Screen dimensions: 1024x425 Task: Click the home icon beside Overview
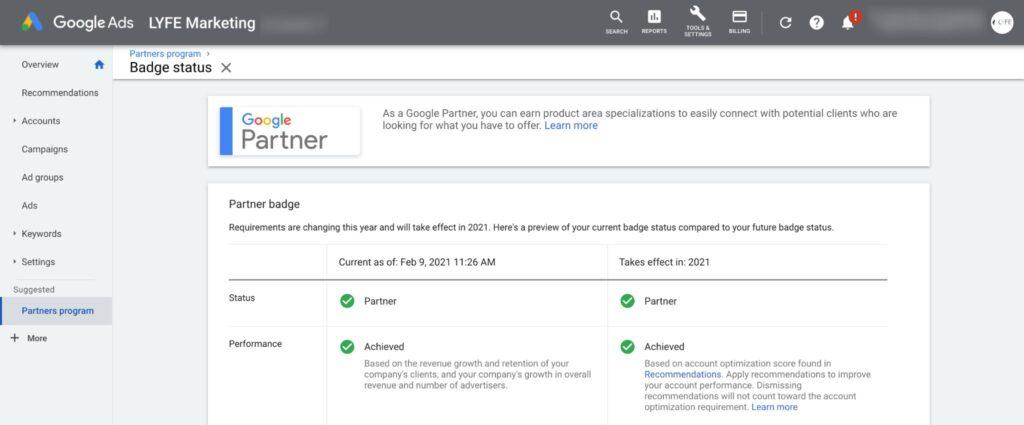99,65
